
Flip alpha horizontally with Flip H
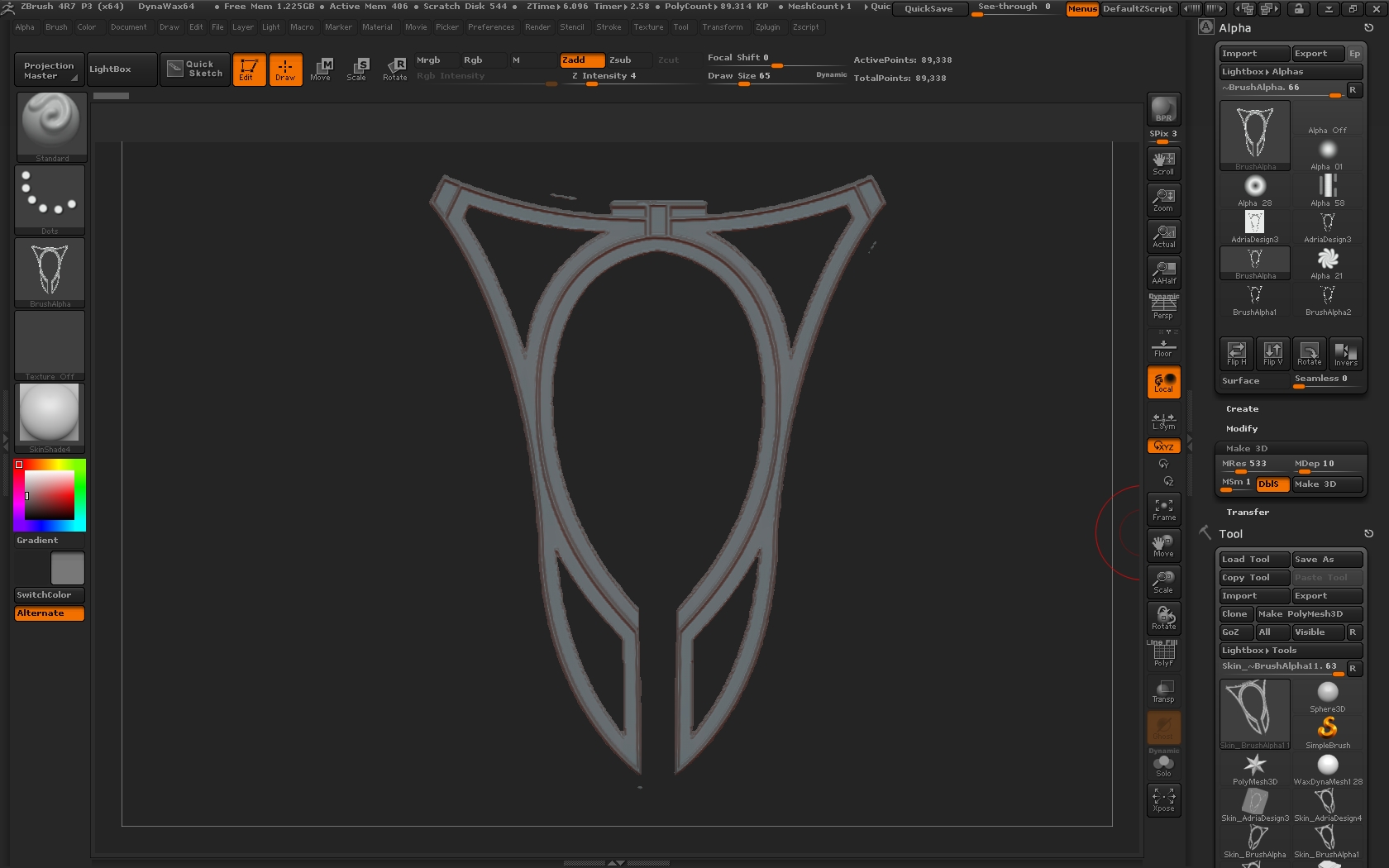[x=1237, y=354]
